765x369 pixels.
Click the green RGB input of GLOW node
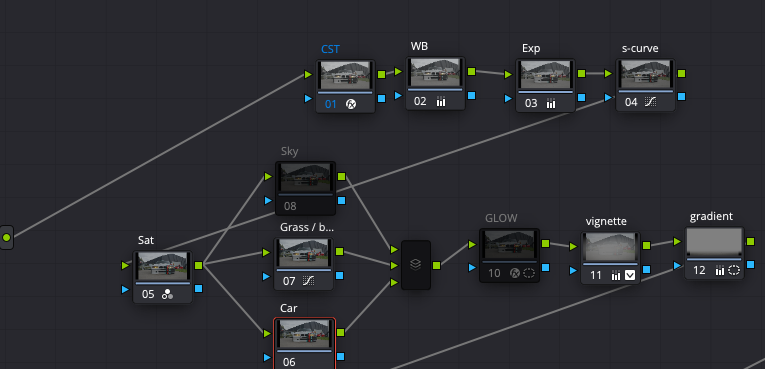pos(472,244)
